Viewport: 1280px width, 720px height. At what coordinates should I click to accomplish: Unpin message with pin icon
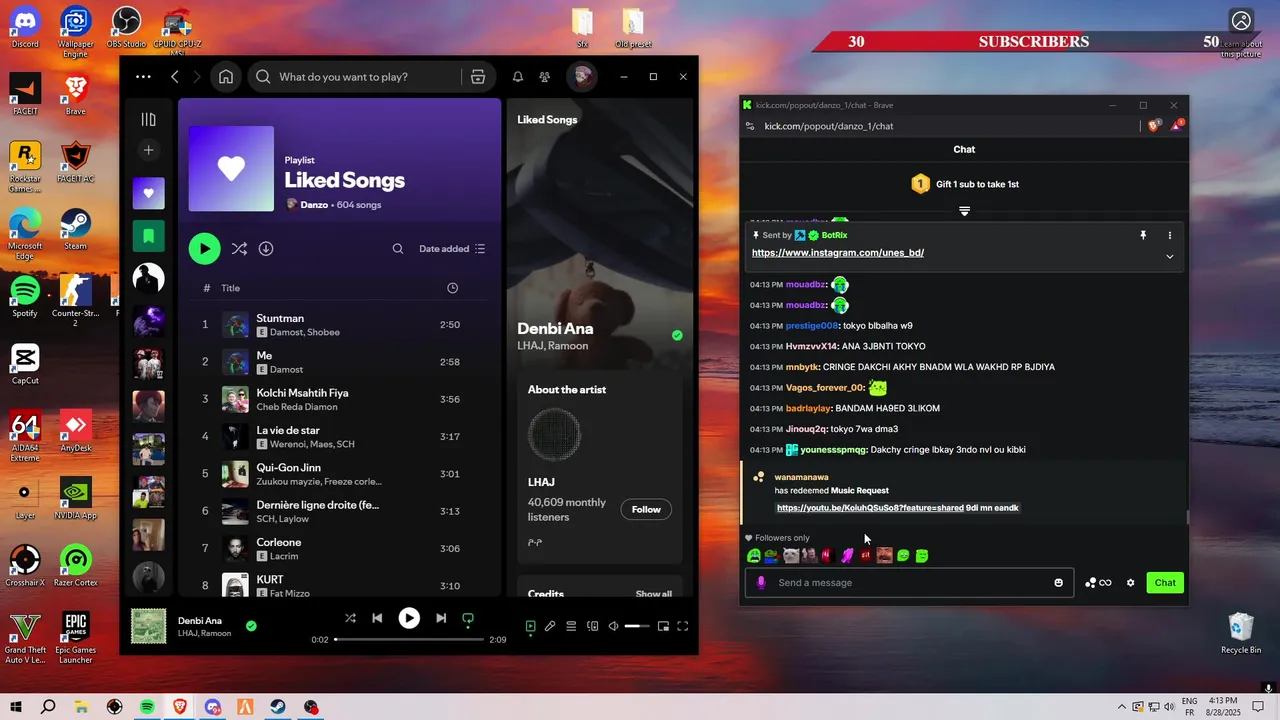(1143, 236)
